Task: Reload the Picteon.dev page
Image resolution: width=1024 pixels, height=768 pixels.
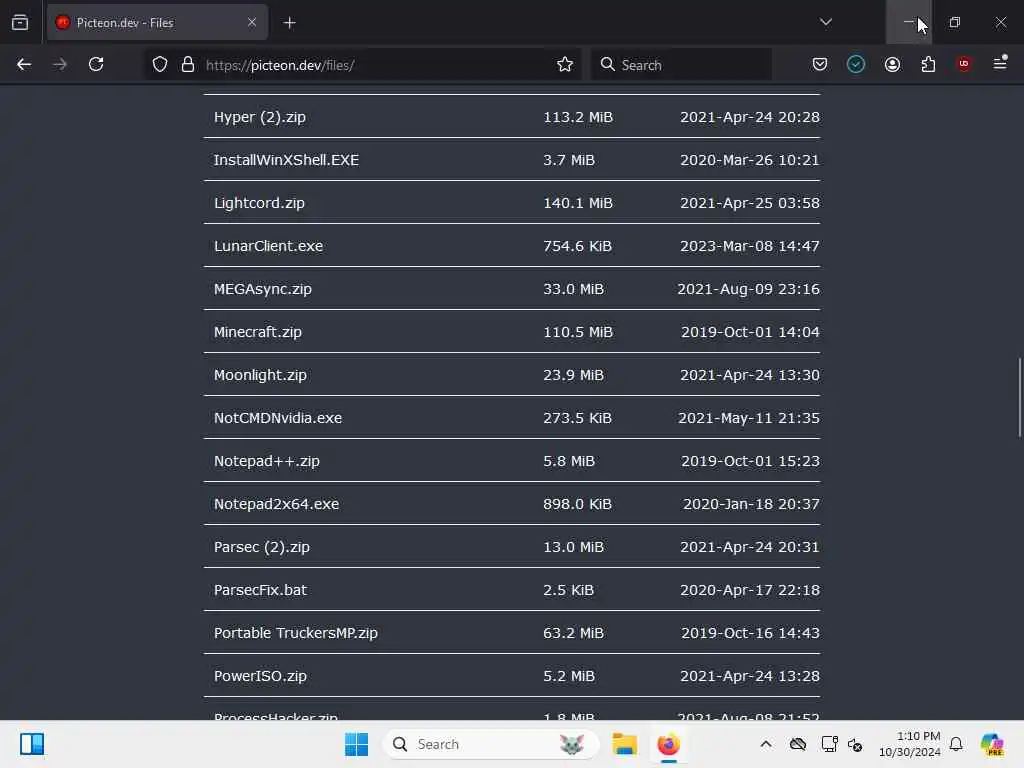Action: click(x=96, y=64)
